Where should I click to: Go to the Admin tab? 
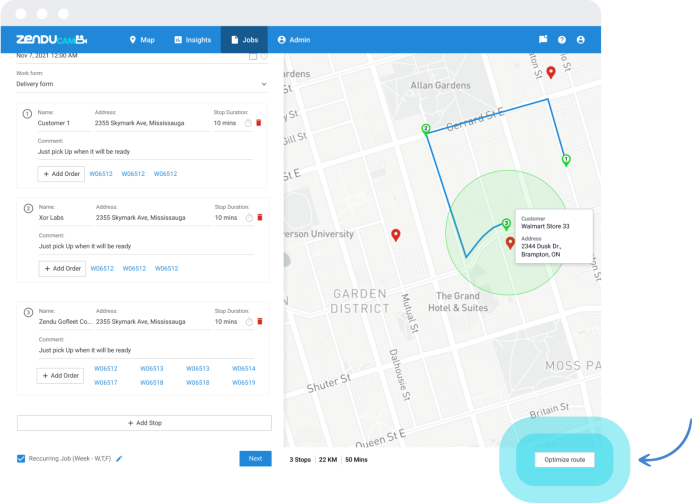coord(294,40)
